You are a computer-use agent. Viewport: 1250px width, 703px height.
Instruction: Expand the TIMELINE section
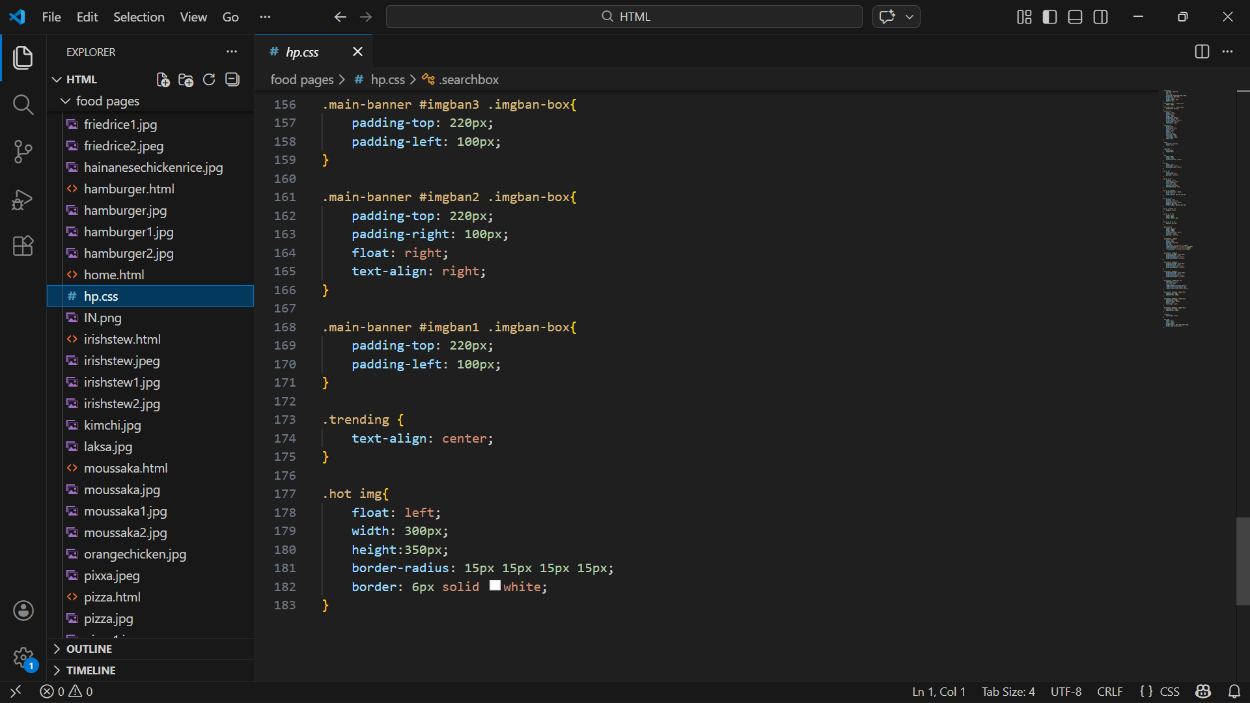(x=90, y=670)
